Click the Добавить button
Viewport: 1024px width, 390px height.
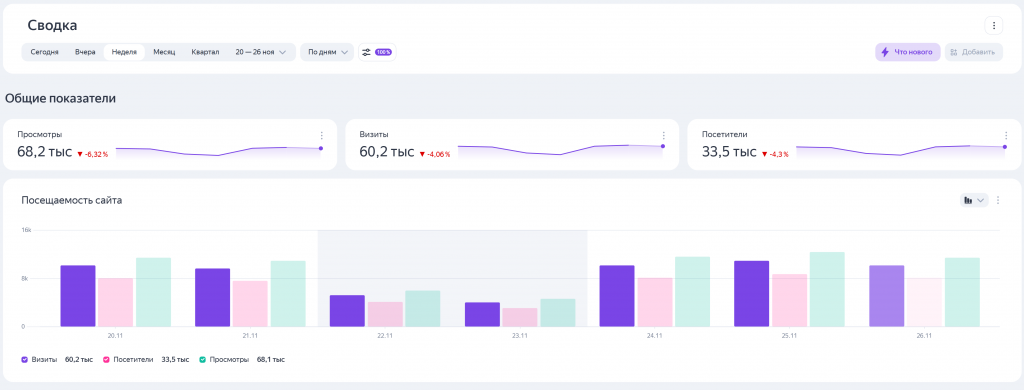[974, 52]
